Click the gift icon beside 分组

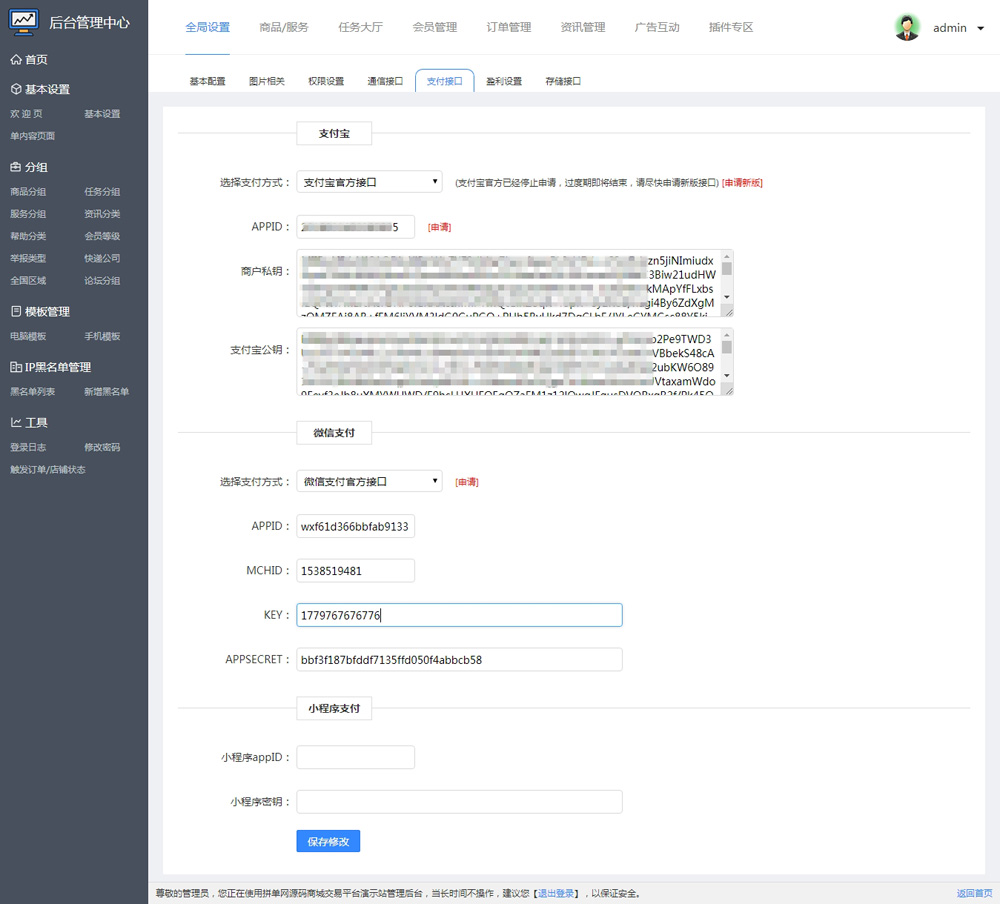pyautogui.click(x=16, y=167)
